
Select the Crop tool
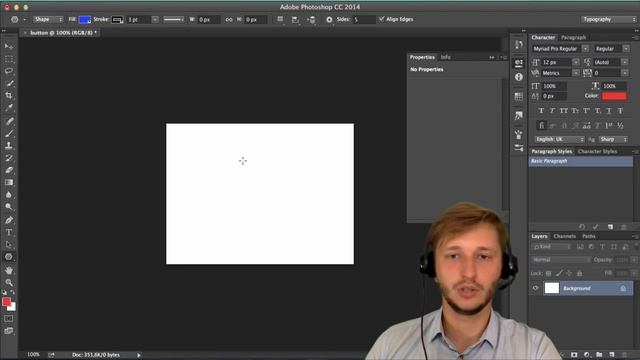click(9, 96)
